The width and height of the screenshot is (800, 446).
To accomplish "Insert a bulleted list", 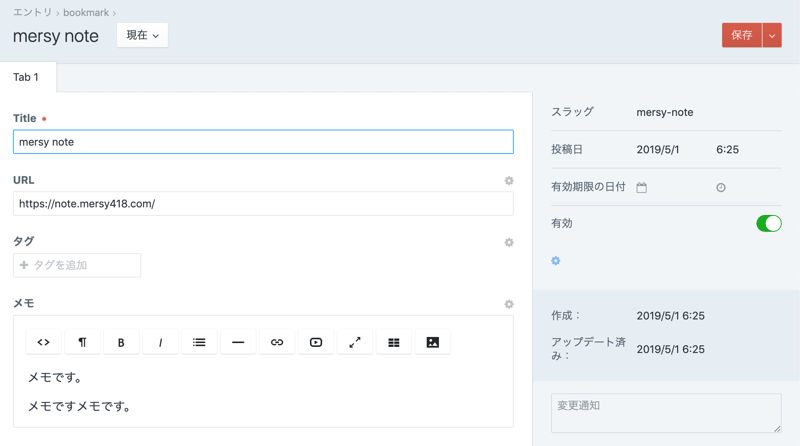I will [x=199, y=342].
